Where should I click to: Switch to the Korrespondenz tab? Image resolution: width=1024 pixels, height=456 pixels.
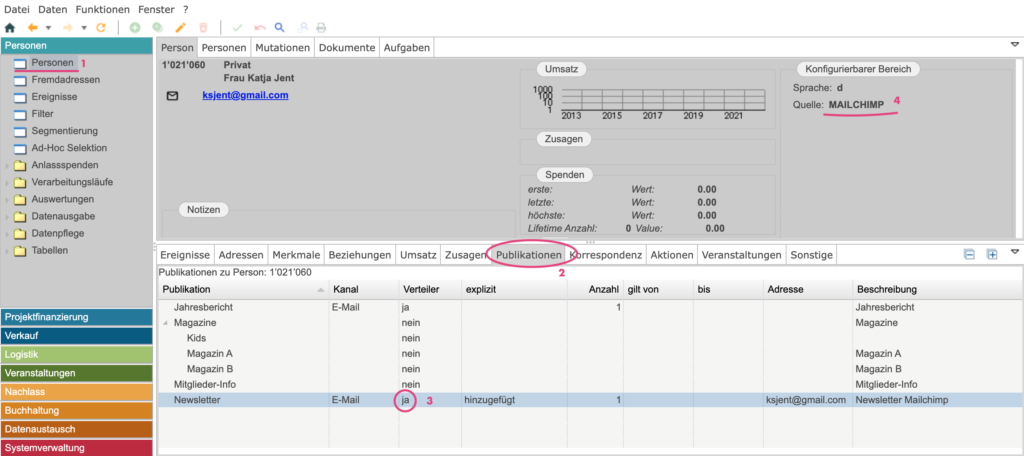click(x=605, y=255)
